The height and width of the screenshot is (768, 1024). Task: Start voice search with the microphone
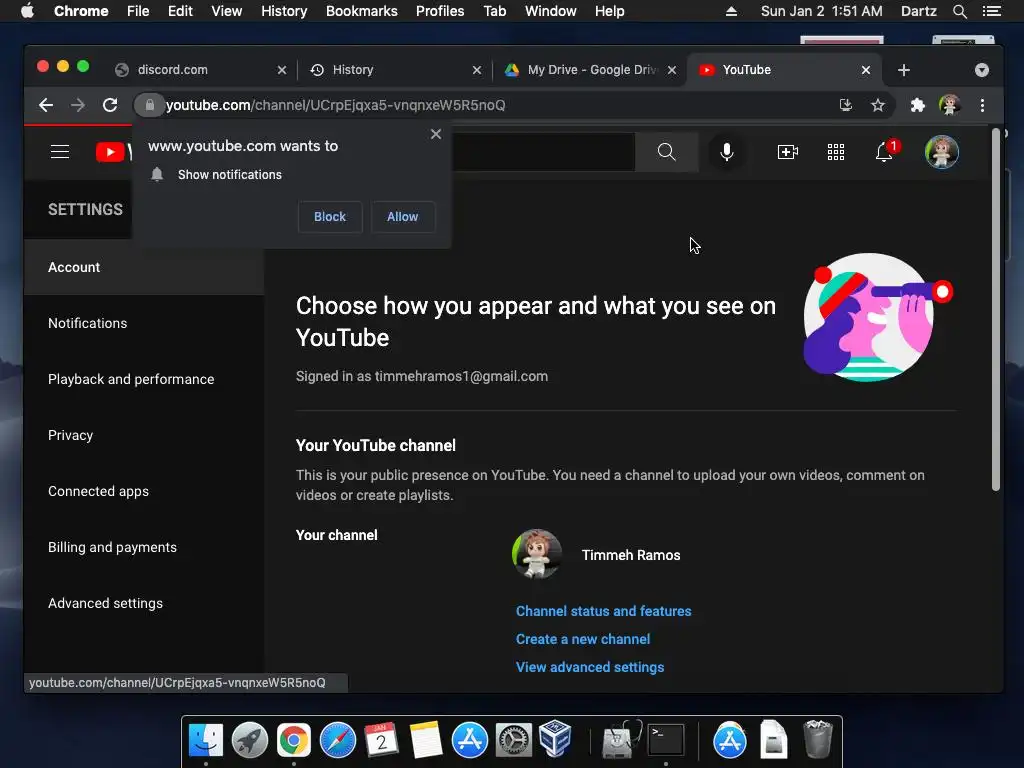(726, 152)
